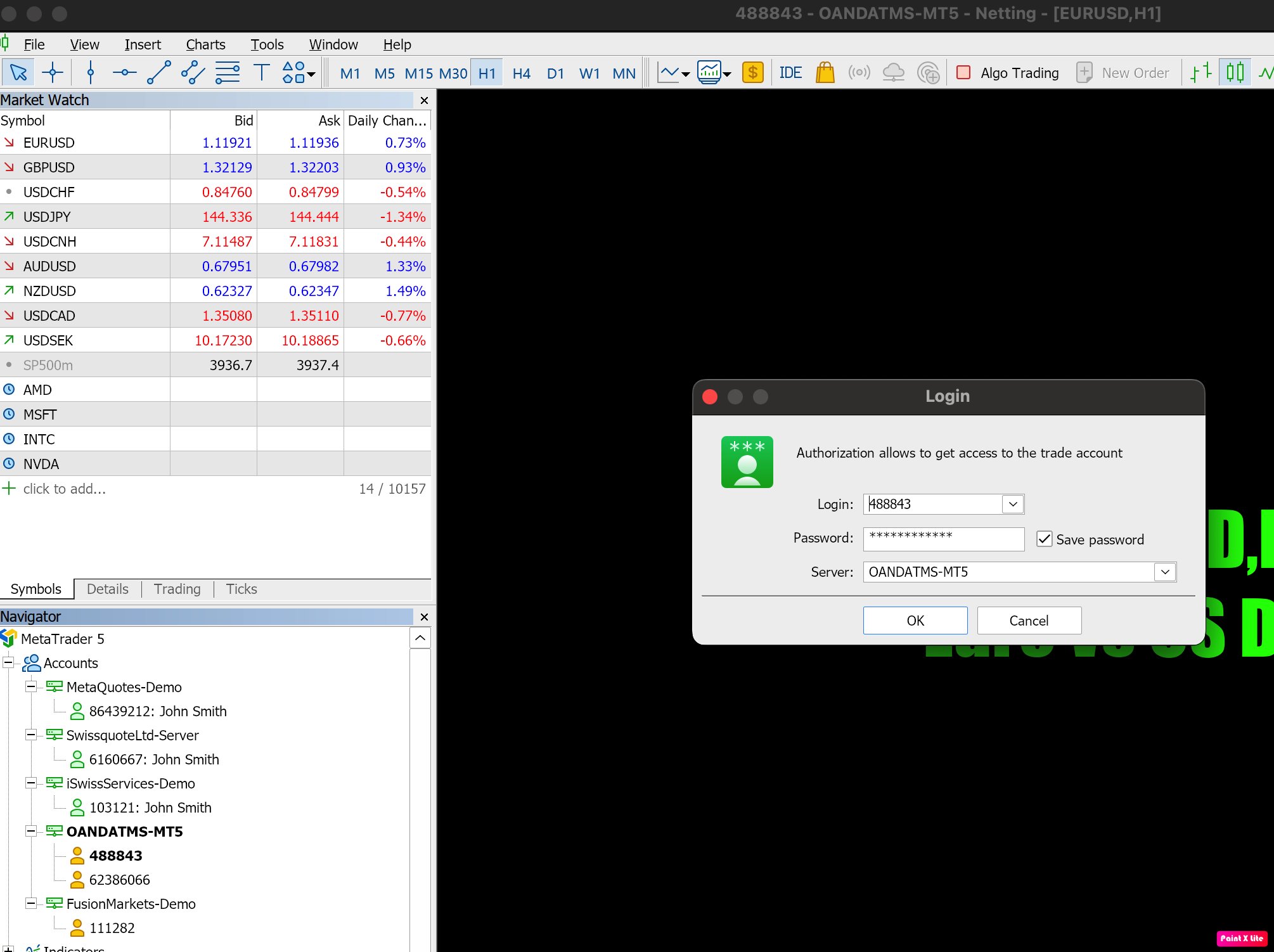Confirm login with OK button
Screen dimensions: 1274x952
coord(915,621)
